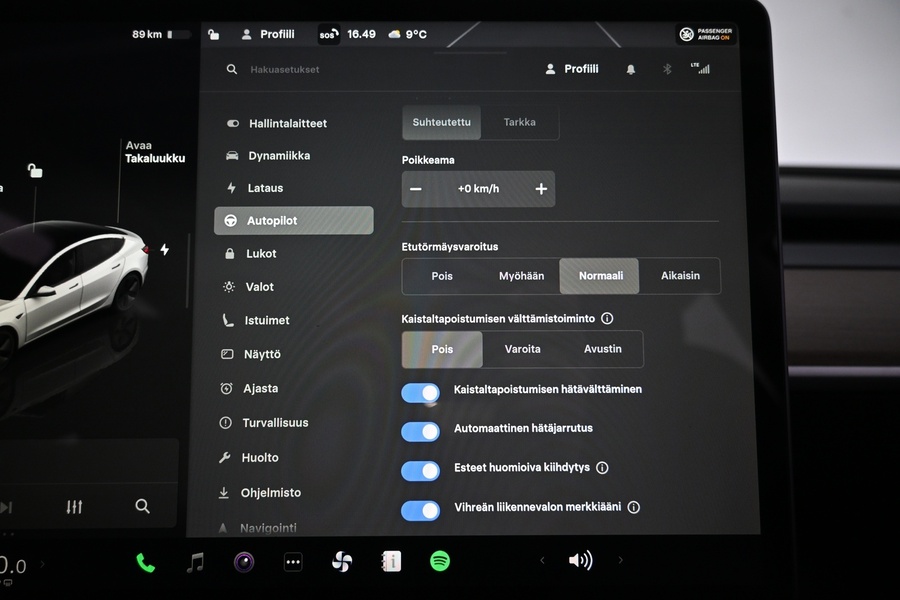Open the music player icon
The height and width of the screenshot is (600, 900).
[x=193, y=561]
